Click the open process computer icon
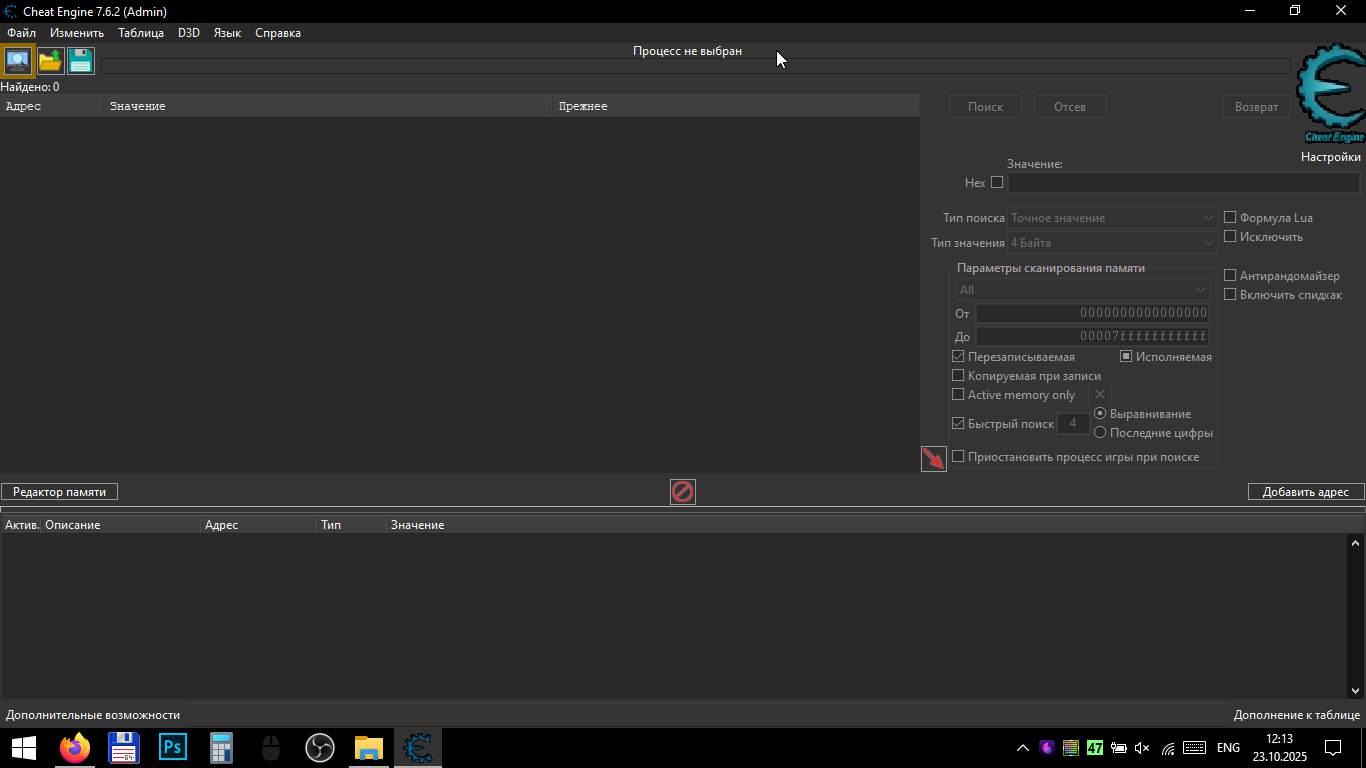1366x768 pixels. click(18, 61)
